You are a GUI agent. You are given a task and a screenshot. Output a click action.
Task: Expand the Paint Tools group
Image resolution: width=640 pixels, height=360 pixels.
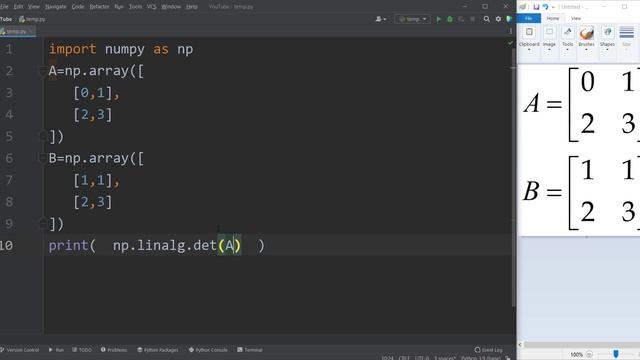click(567, 39)
